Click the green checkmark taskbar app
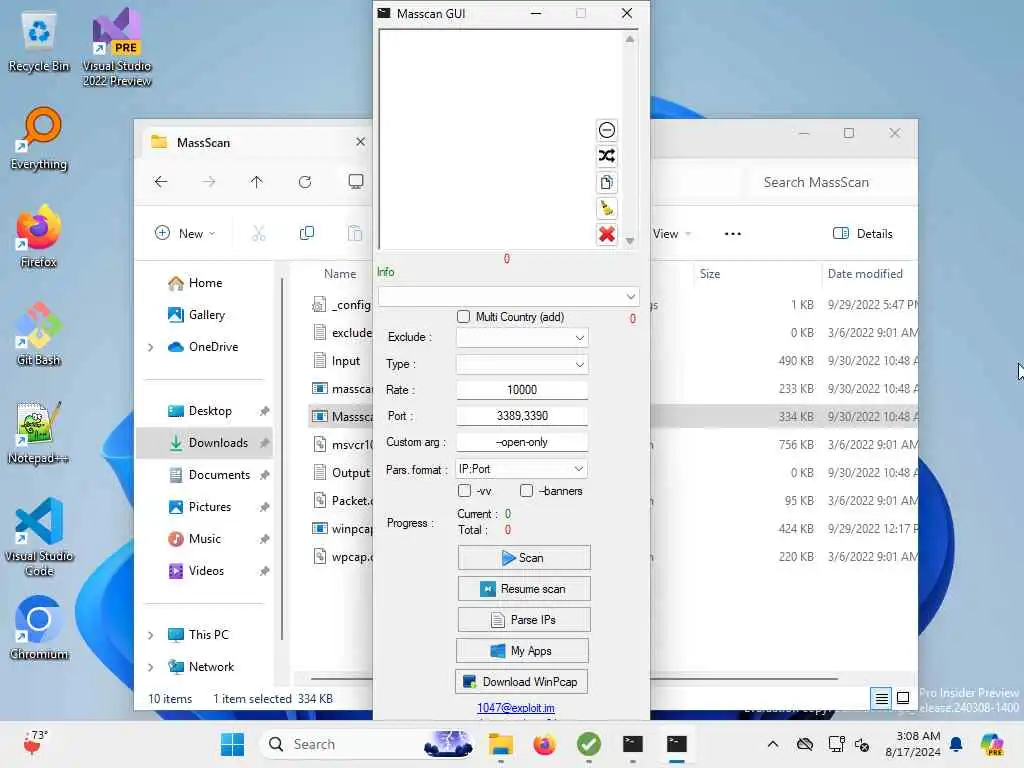The height and width of the screenshot is (768, 1024). point(589,744)
